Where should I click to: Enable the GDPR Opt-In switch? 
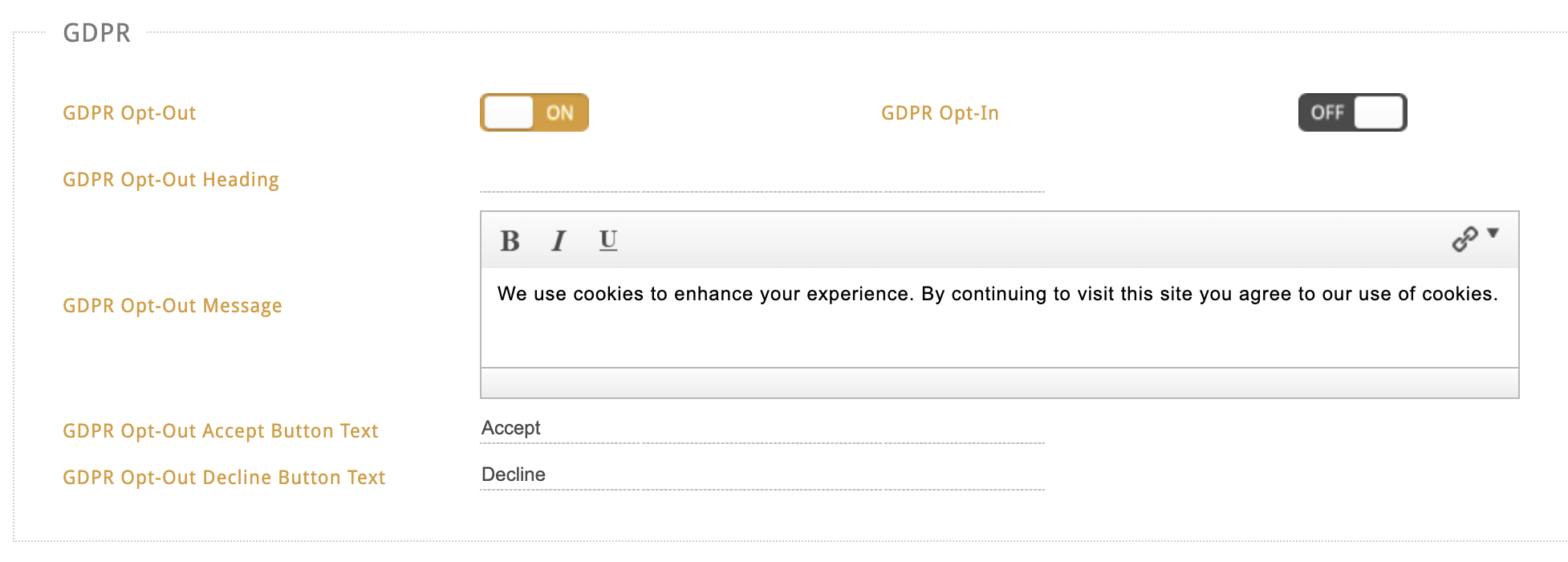(1352, 112)
